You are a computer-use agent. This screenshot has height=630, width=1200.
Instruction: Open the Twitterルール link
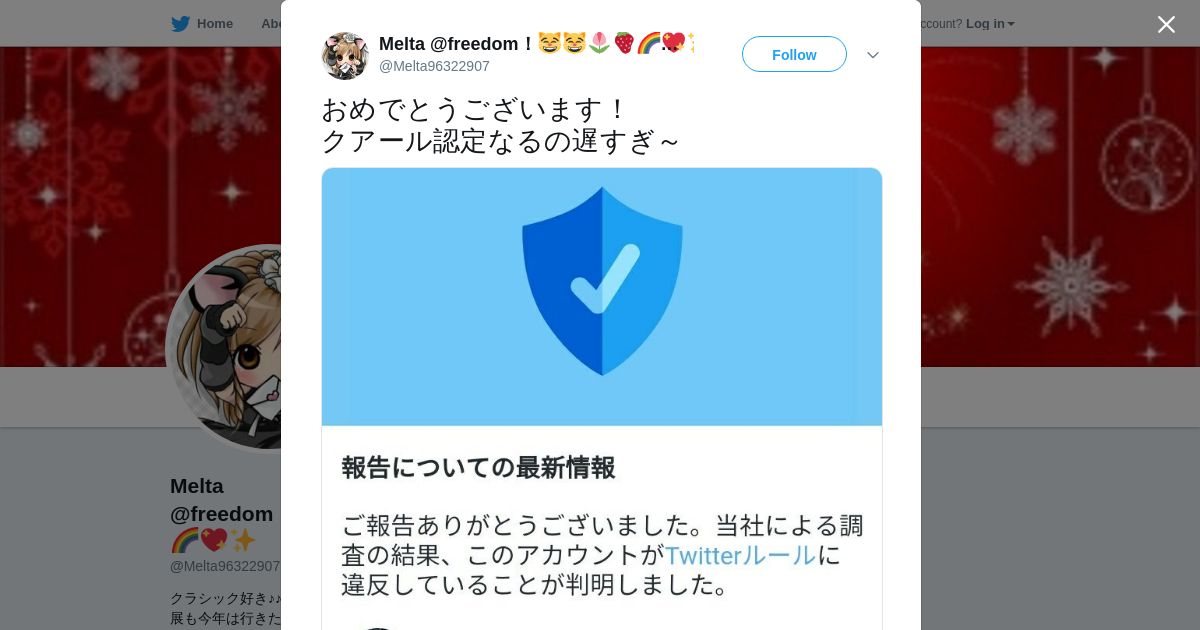coord(740,555)
